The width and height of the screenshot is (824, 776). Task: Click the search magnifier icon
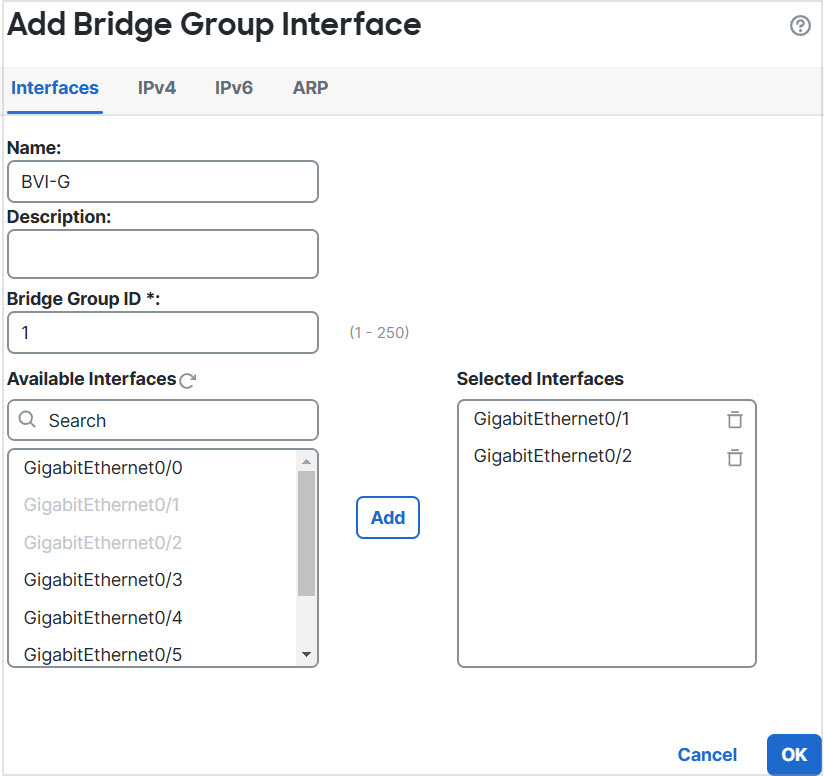click(x=28, y=421)
